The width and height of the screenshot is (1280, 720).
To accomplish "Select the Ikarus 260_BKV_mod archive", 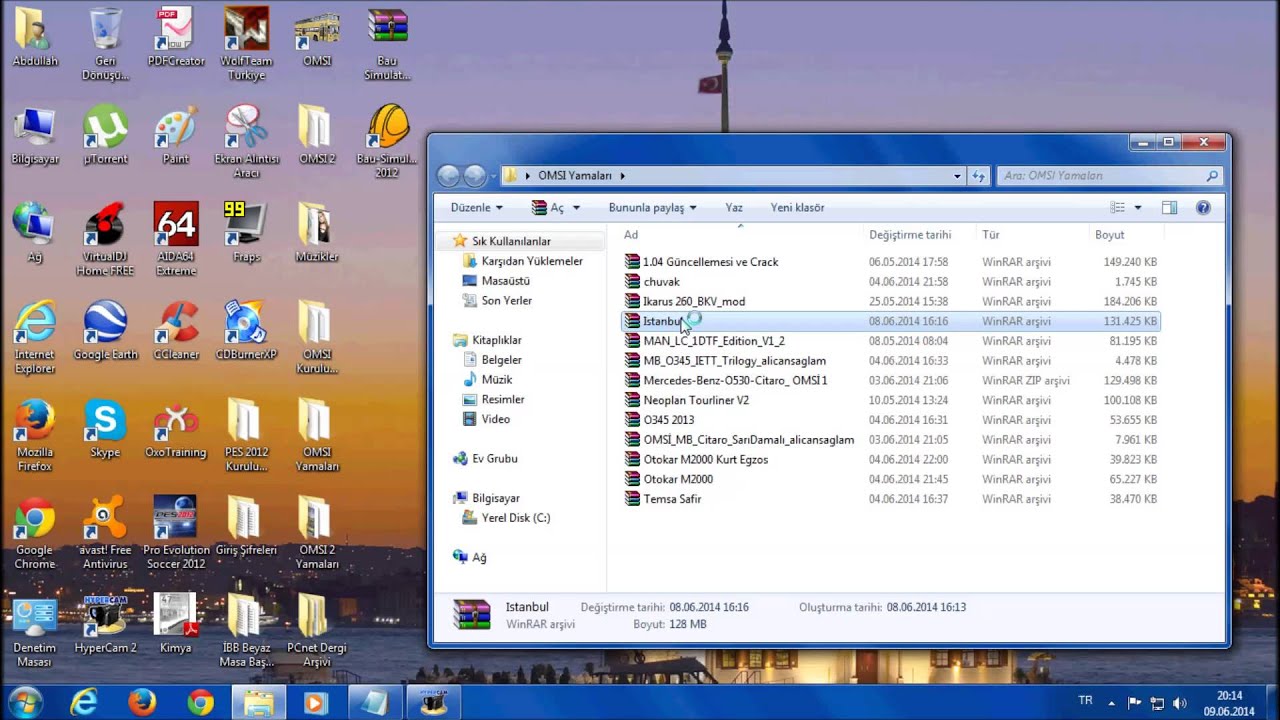I will (x=890, y=302).
